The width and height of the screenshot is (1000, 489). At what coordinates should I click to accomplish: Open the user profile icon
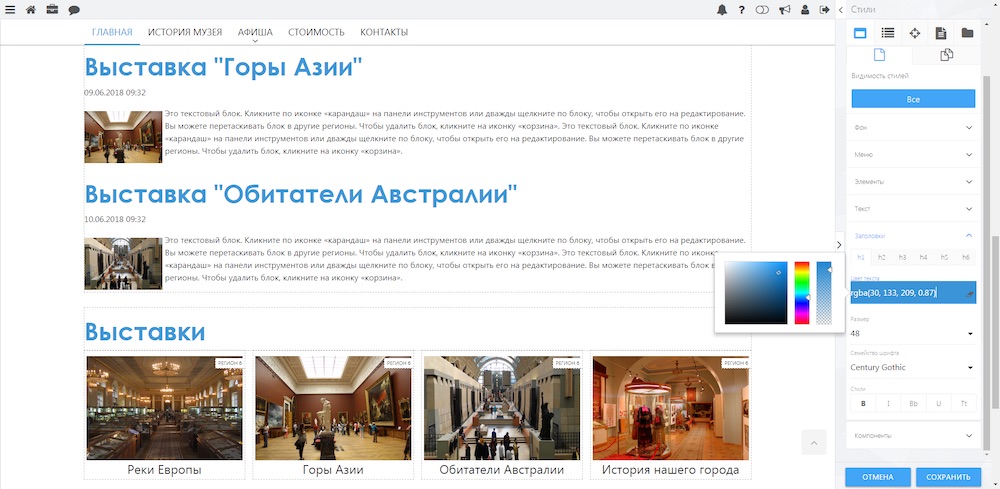[805, 10]
